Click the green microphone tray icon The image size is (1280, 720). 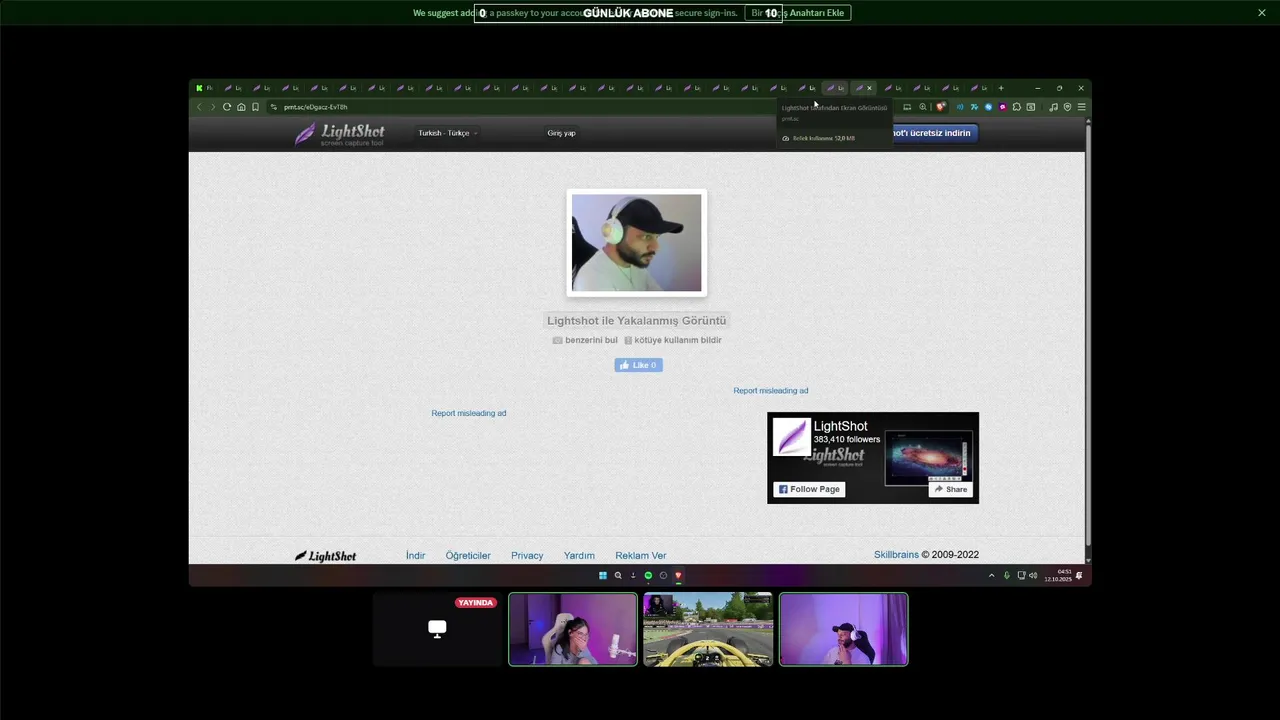point(1007,576)
